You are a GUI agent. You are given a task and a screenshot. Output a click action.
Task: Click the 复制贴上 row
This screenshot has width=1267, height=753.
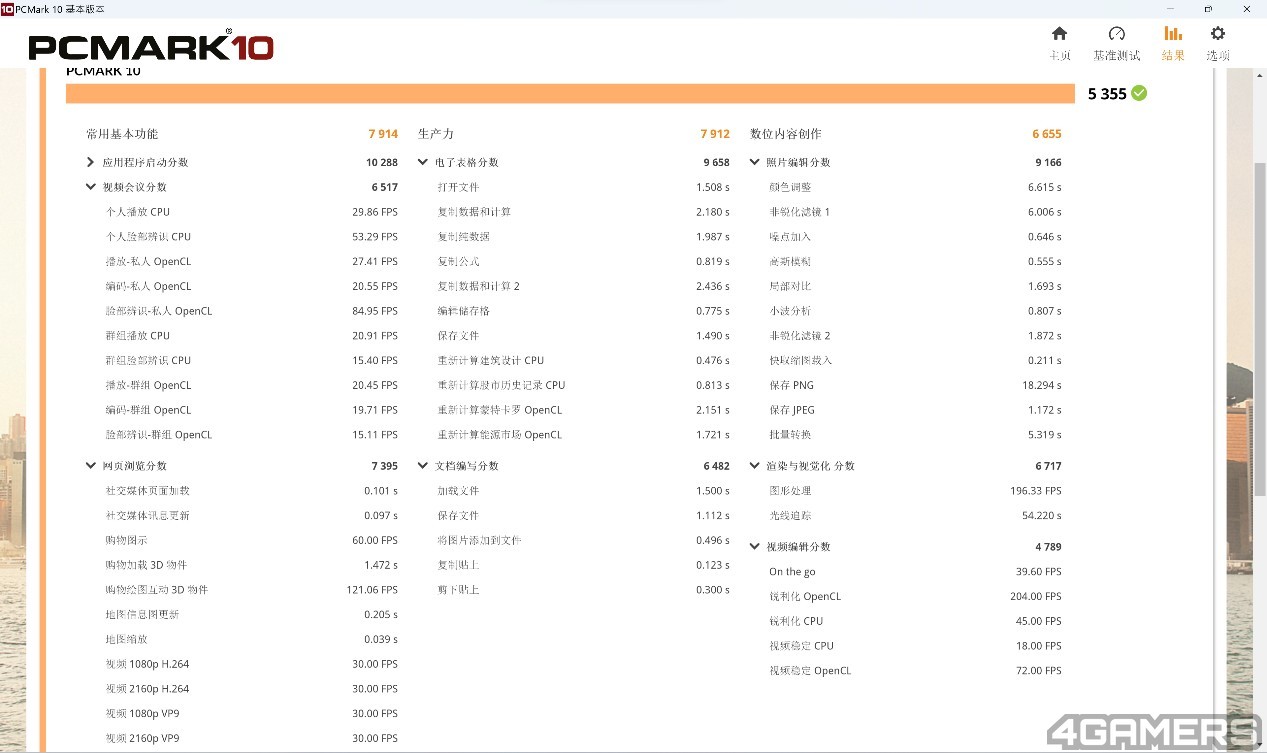584,565
